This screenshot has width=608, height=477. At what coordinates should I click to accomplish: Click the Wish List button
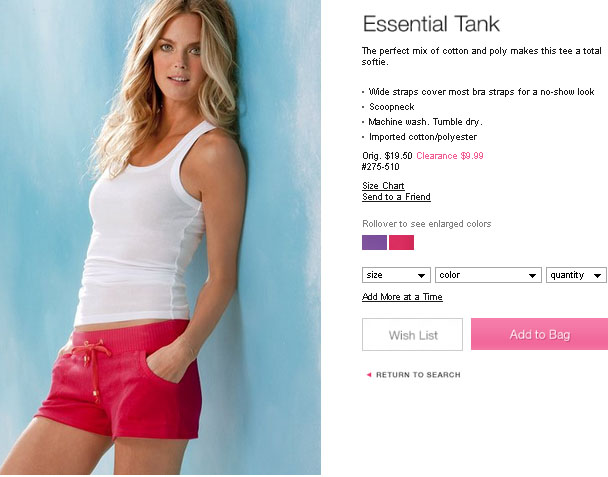pyautogui.click(x=413, y=335)
